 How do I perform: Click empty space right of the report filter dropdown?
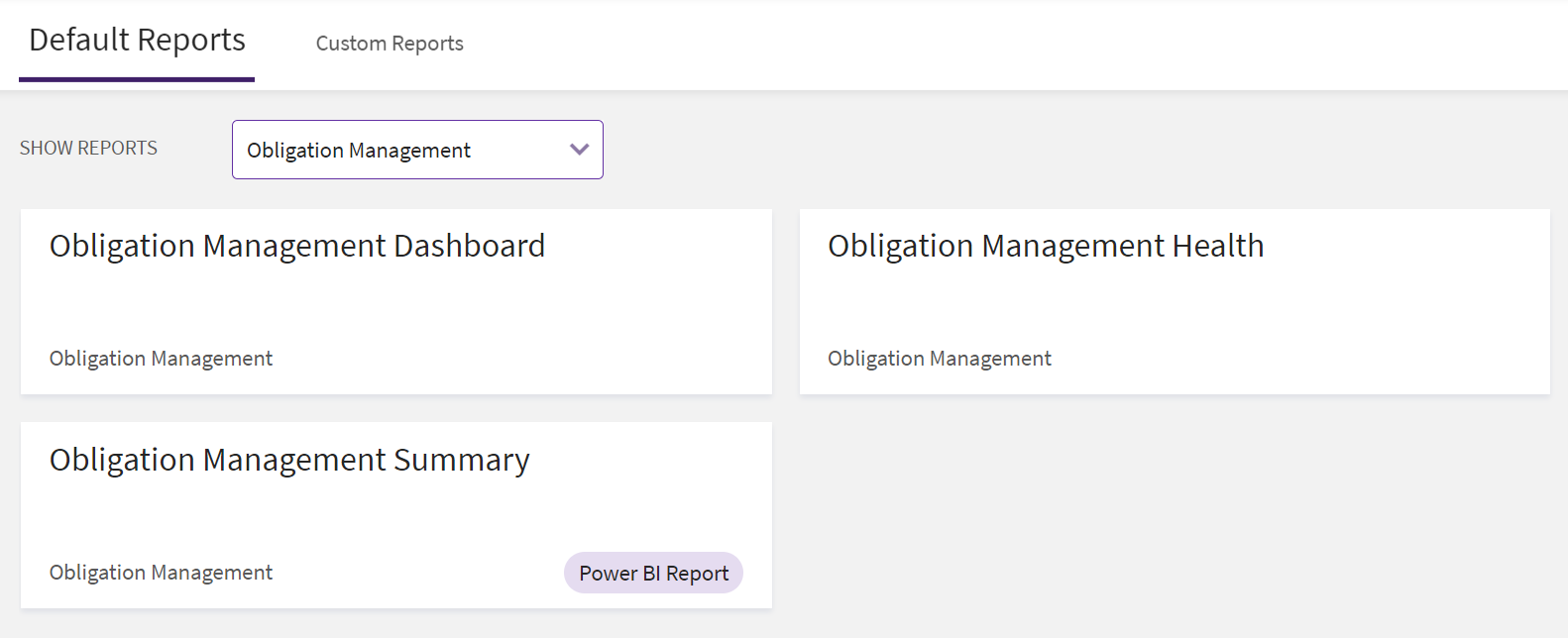click(x=991, y=150)
